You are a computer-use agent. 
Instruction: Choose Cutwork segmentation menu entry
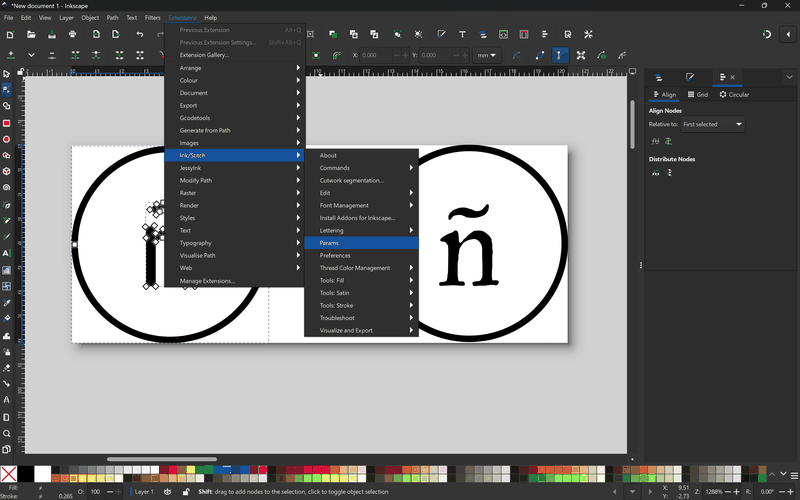pyautogui.click(x=361, y=180)
